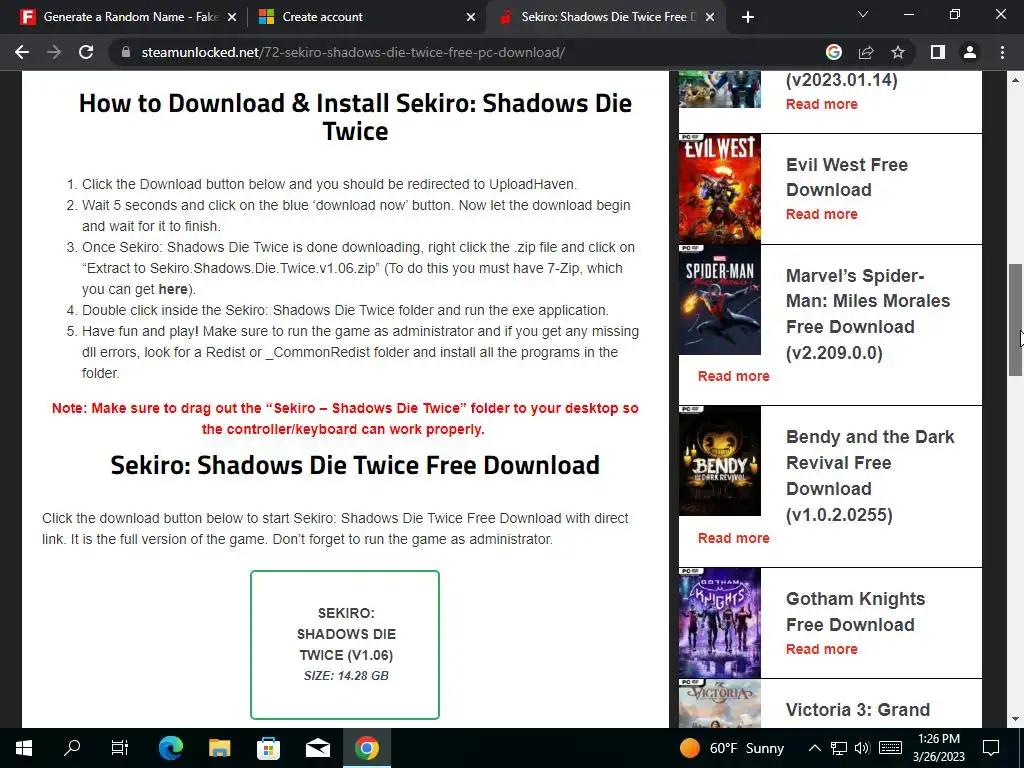Click the Evil West cover thumbnail

[720, 189]
